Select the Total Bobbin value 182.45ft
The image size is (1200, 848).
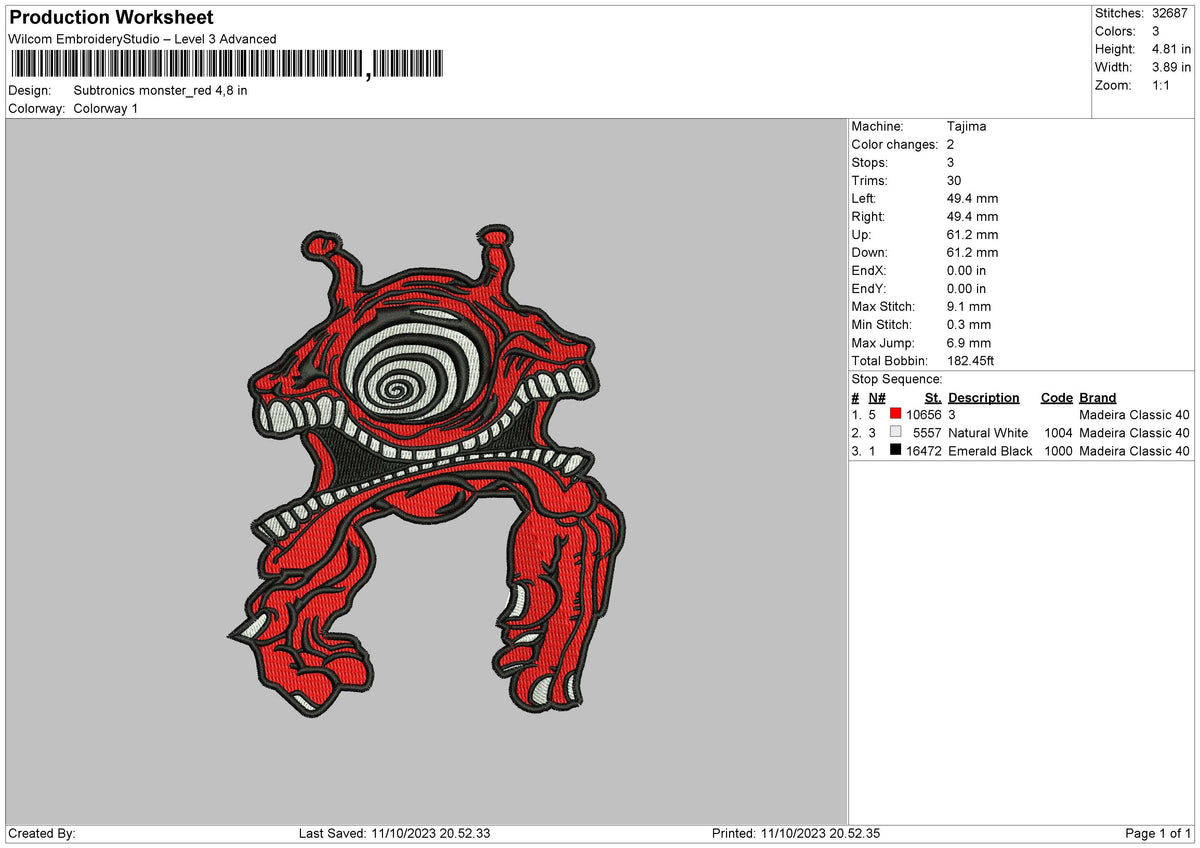[970, 361]
